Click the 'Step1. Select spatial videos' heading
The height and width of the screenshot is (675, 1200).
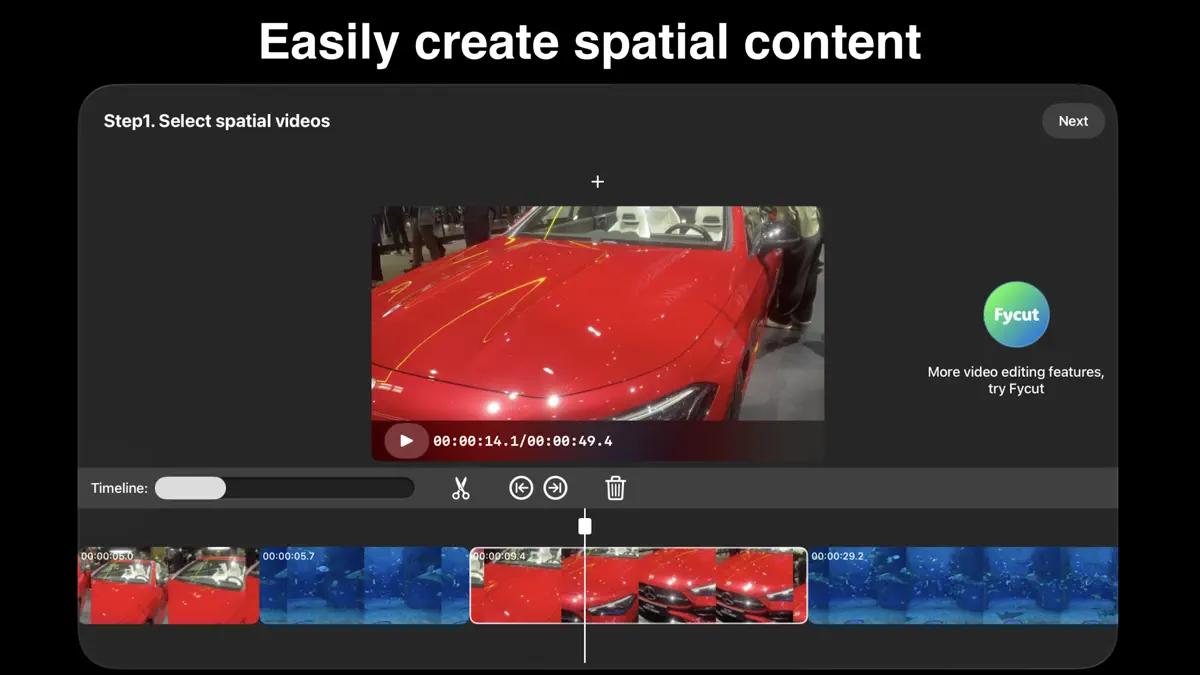click(x=217, y=121)
